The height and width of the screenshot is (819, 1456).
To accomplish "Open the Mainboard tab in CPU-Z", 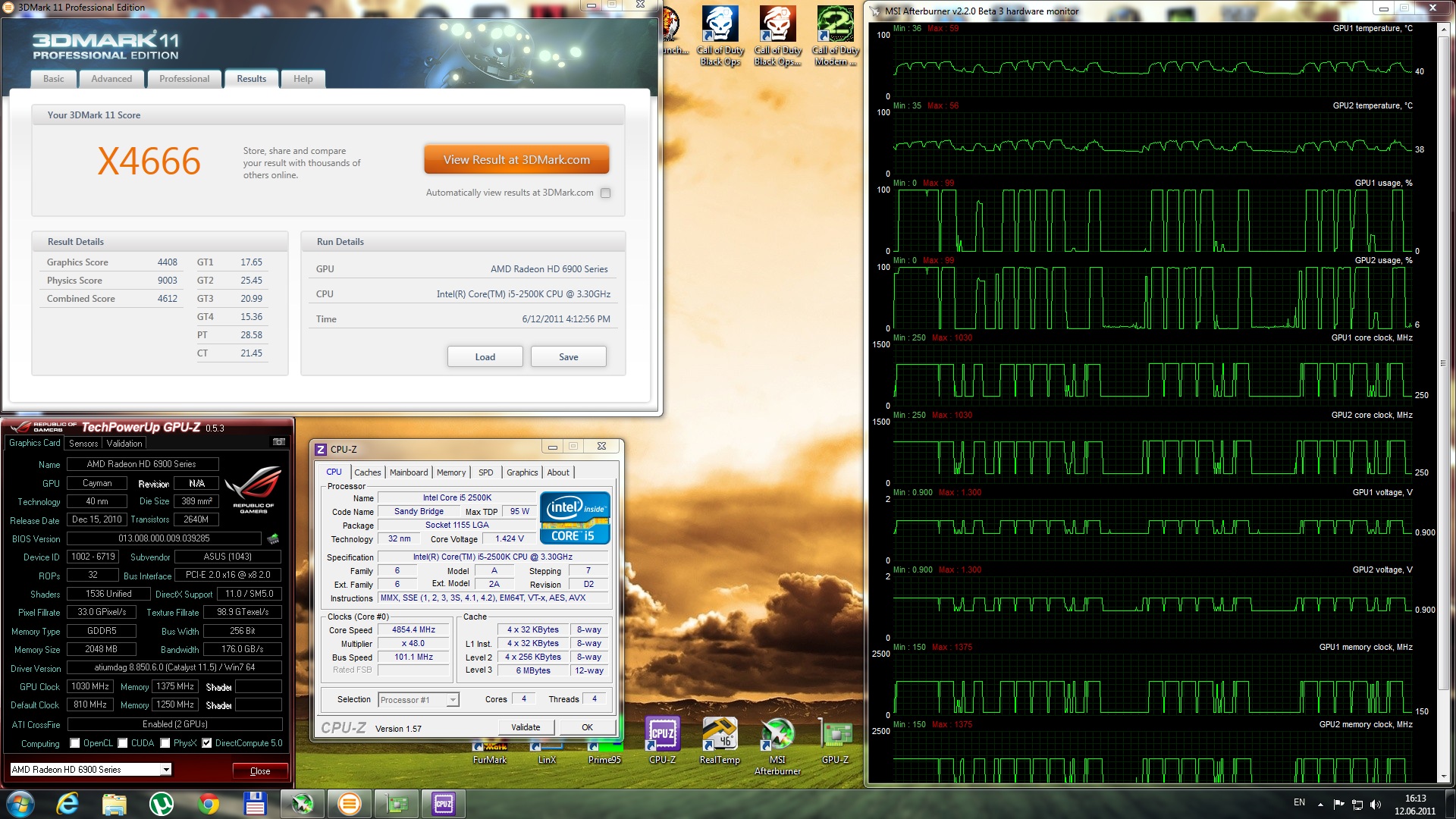I will click(408, 472).
